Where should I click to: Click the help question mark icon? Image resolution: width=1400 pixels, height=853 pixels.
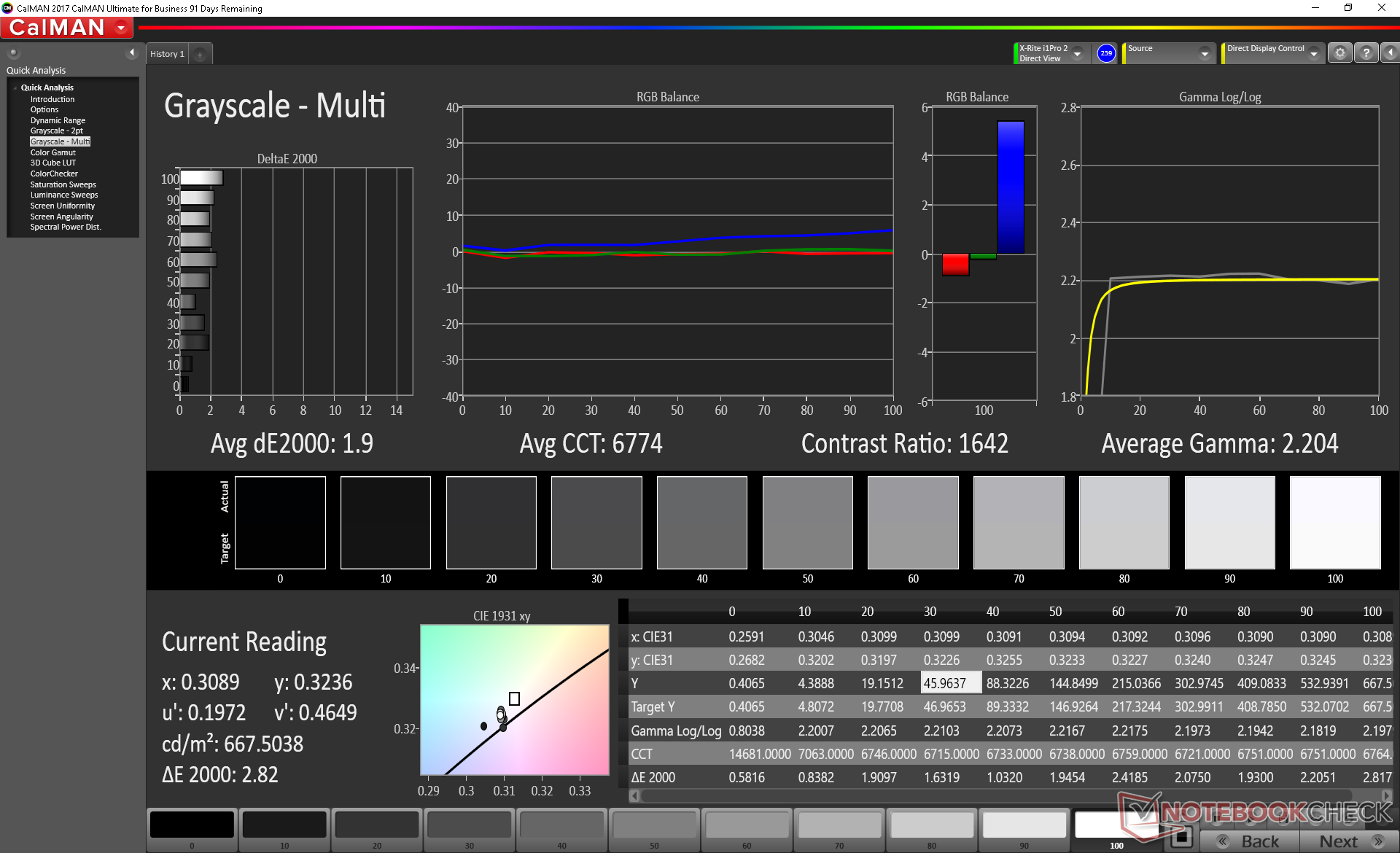1366,53
